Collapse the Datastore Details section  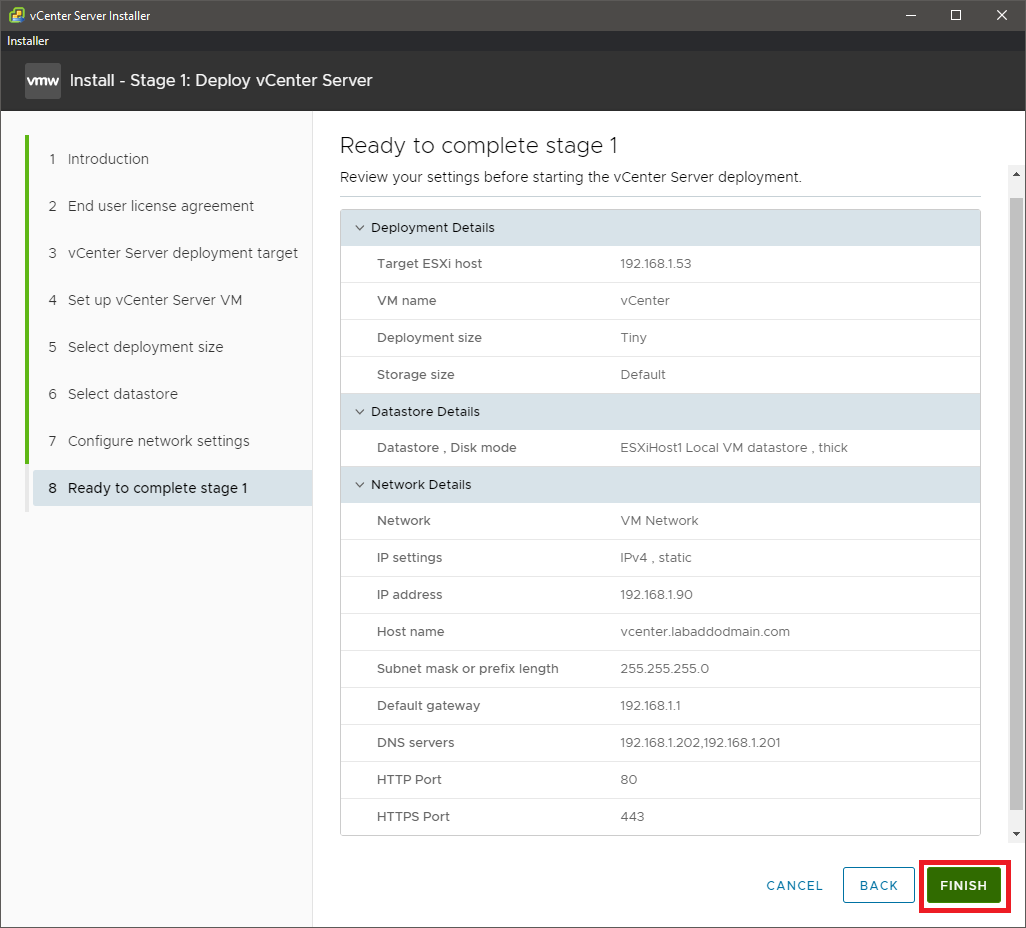(x=360, y=412)
